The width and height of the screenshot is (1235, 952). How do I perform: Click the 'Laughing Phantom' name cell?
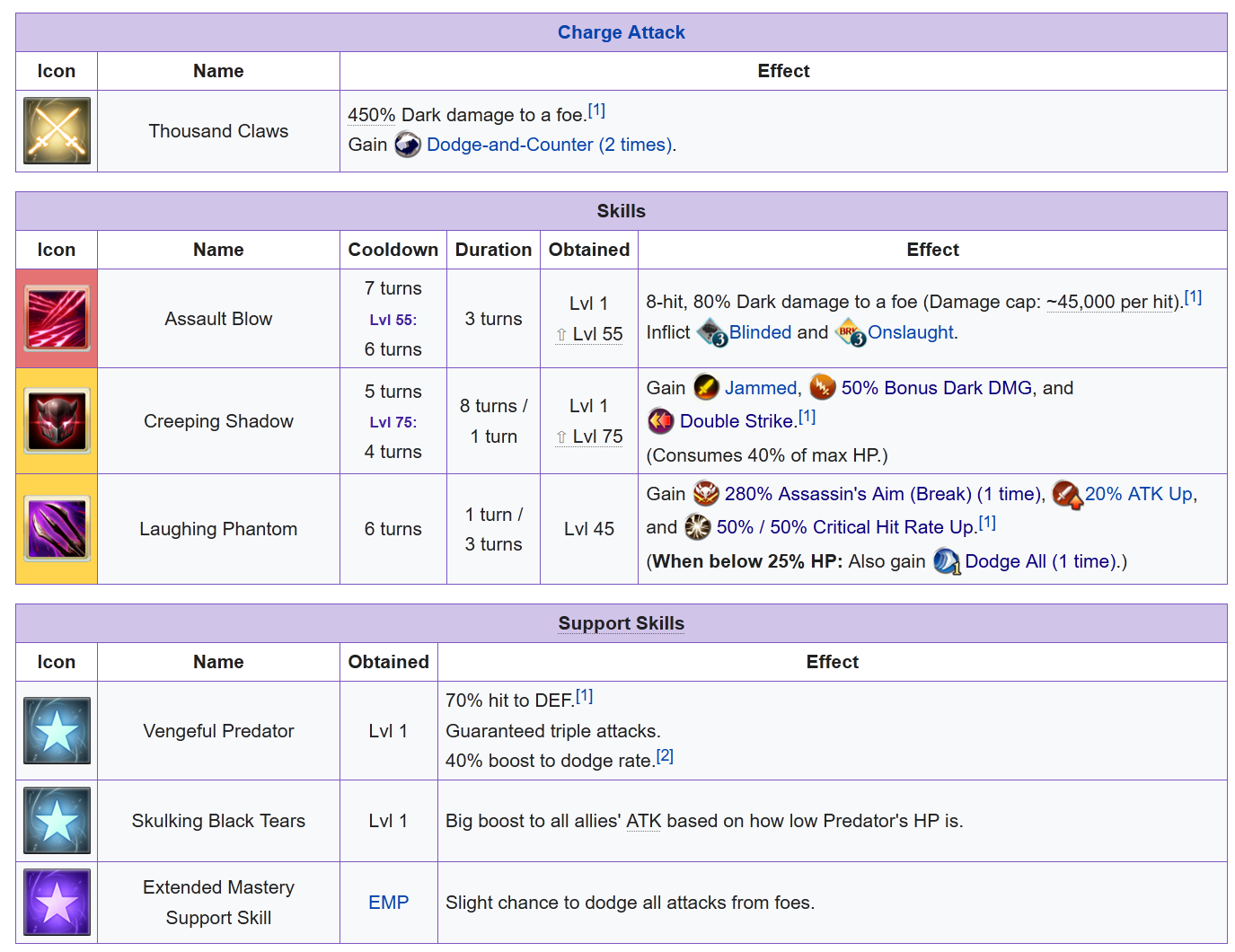click(218, 529)
